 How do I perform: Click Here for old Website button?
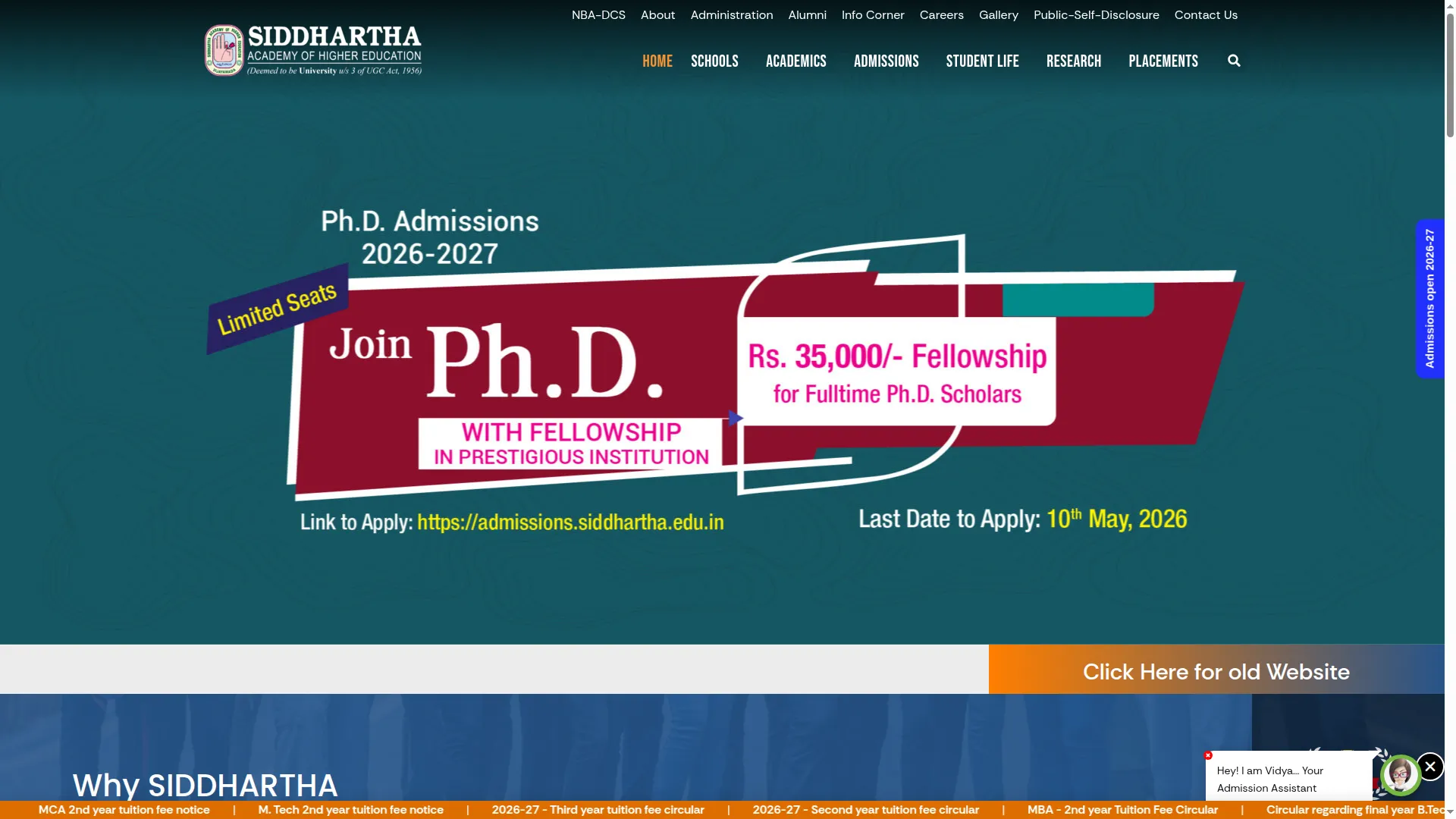coord(1216,671)
